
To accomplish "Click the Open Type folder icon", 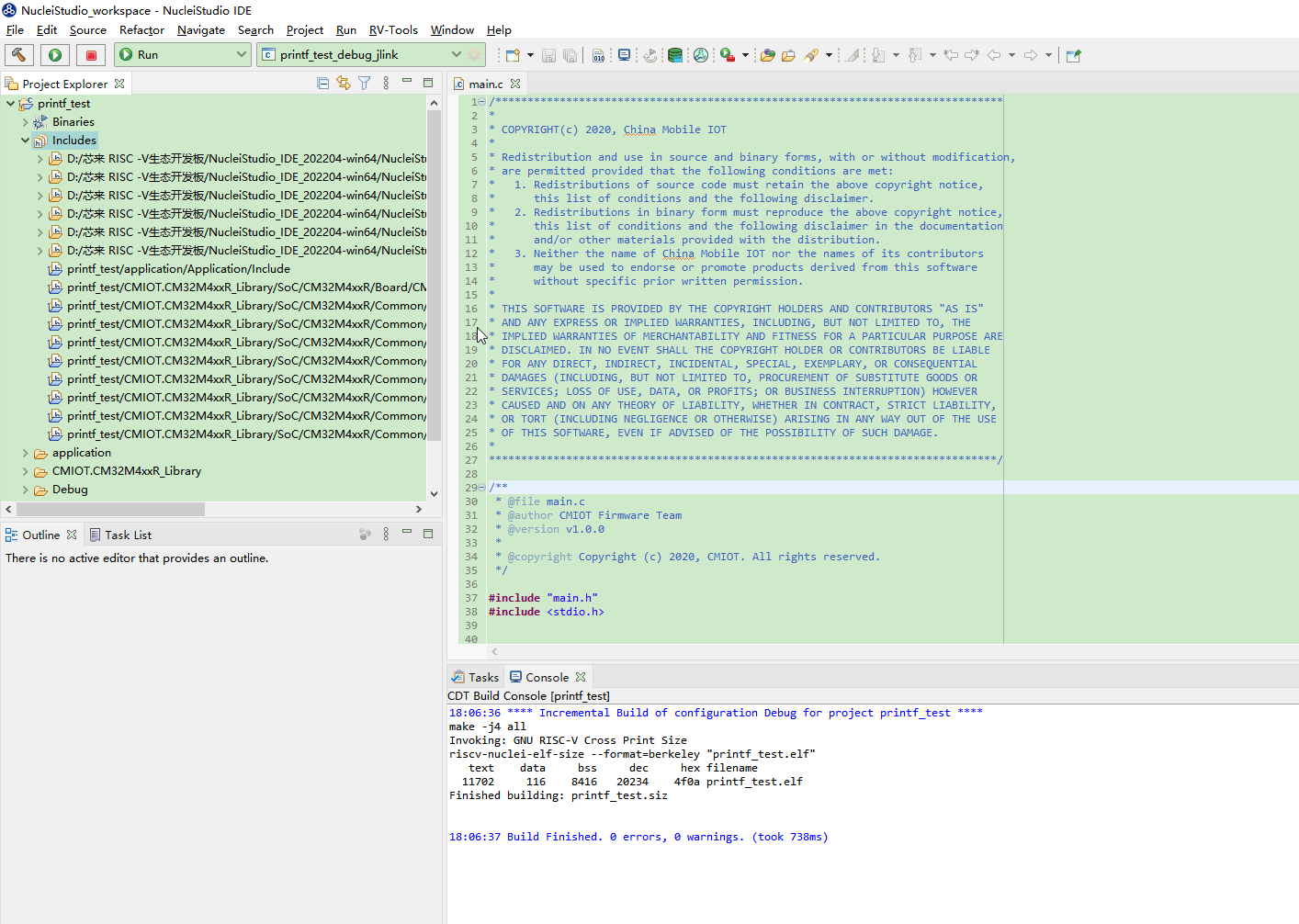I will click(x=768, y=55).
